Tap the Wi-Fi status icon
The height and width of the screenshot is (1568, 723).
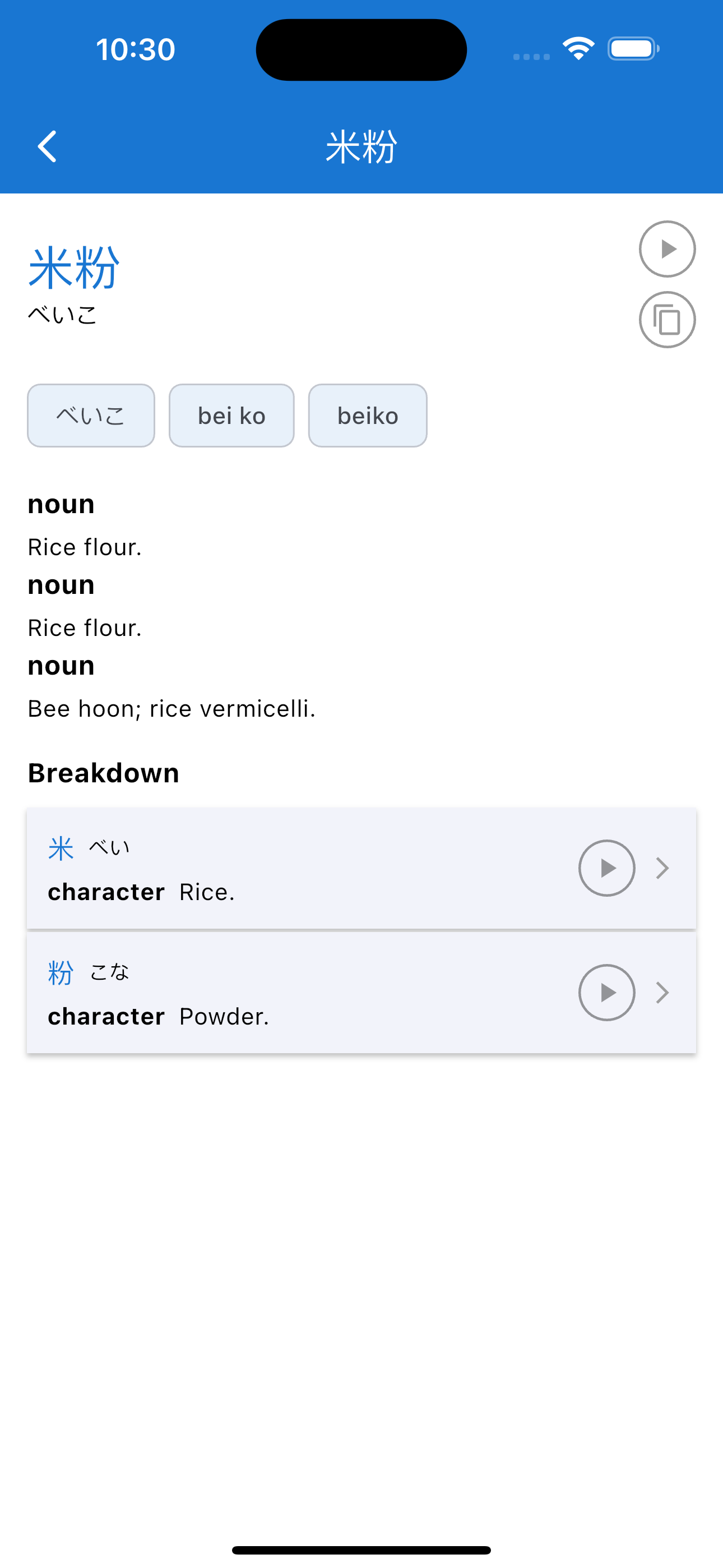(578, 49)
